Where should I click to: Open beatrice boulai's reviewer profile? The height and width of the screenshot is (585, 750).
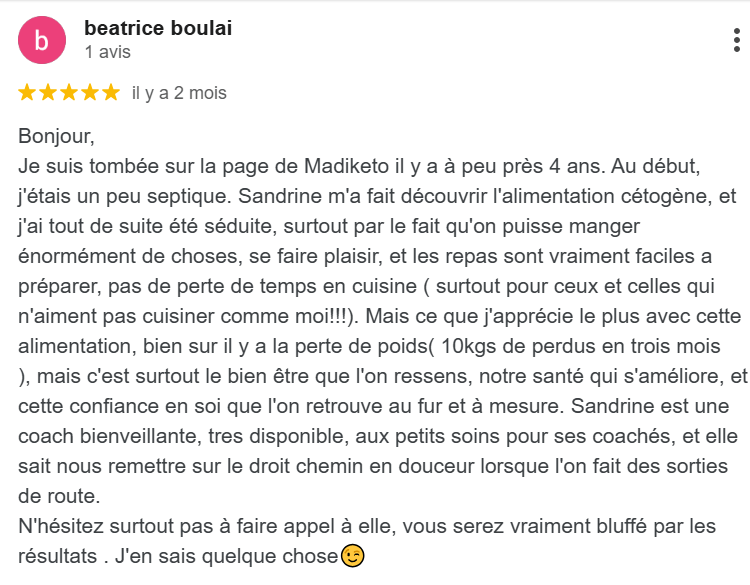tap(158, 28)
